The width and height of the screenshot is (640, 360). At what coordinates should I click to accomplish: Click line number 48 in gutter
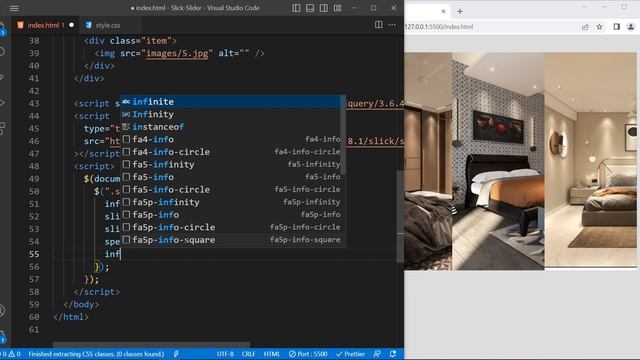(34, 166)
